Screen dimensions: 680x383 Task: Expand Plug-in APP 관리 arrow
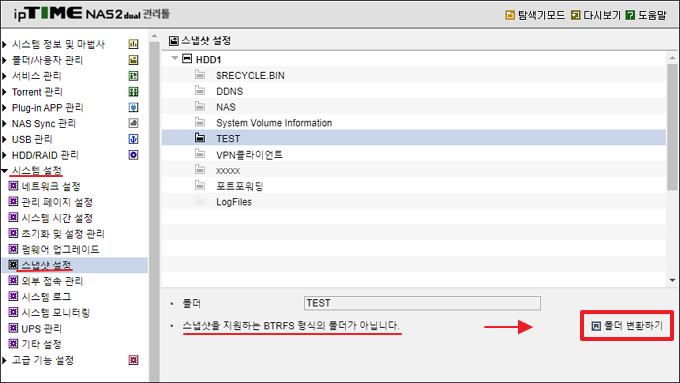click(4, 108)
